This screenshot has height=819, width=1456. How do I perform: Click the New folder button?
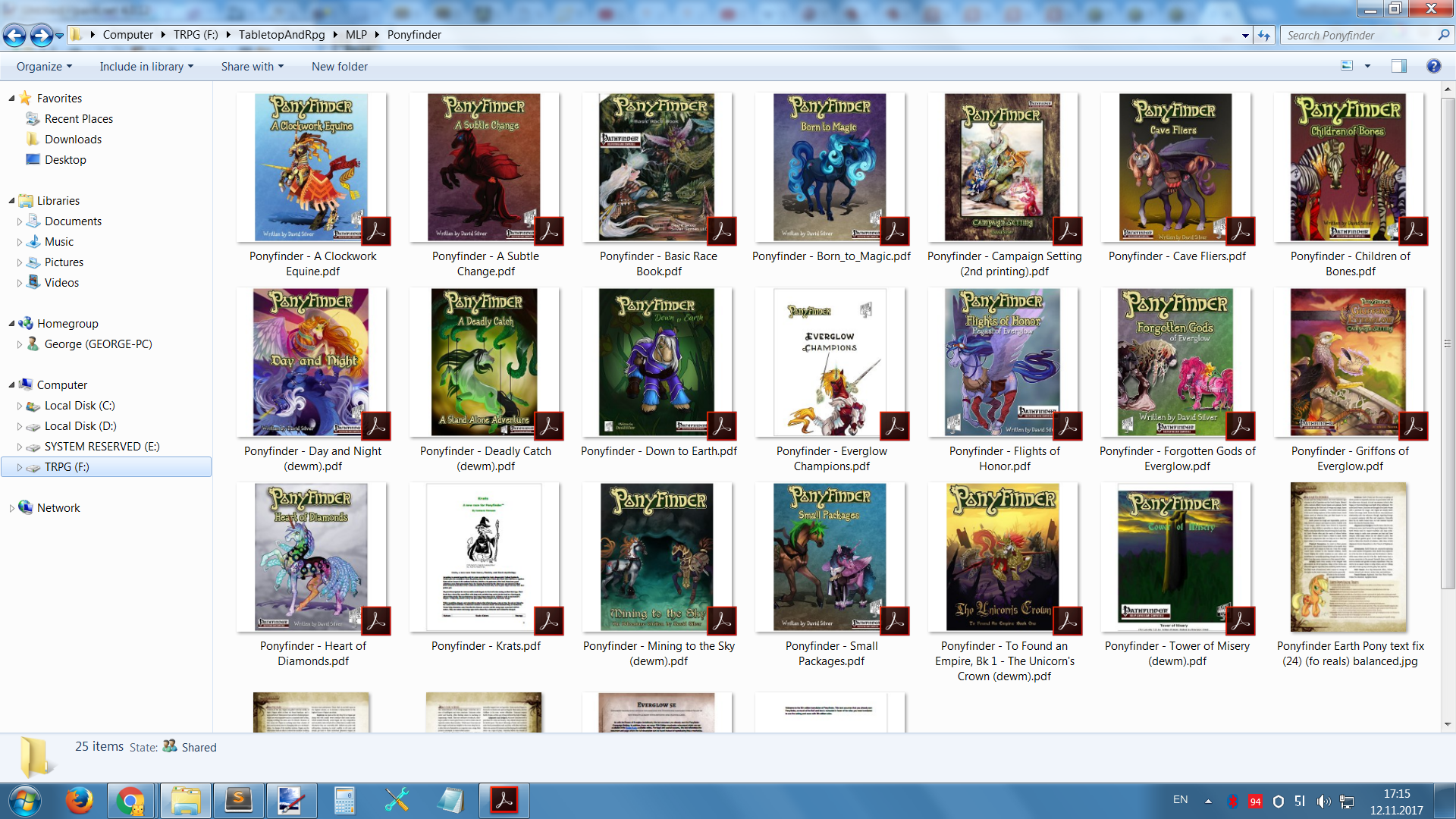pos(339,67)
